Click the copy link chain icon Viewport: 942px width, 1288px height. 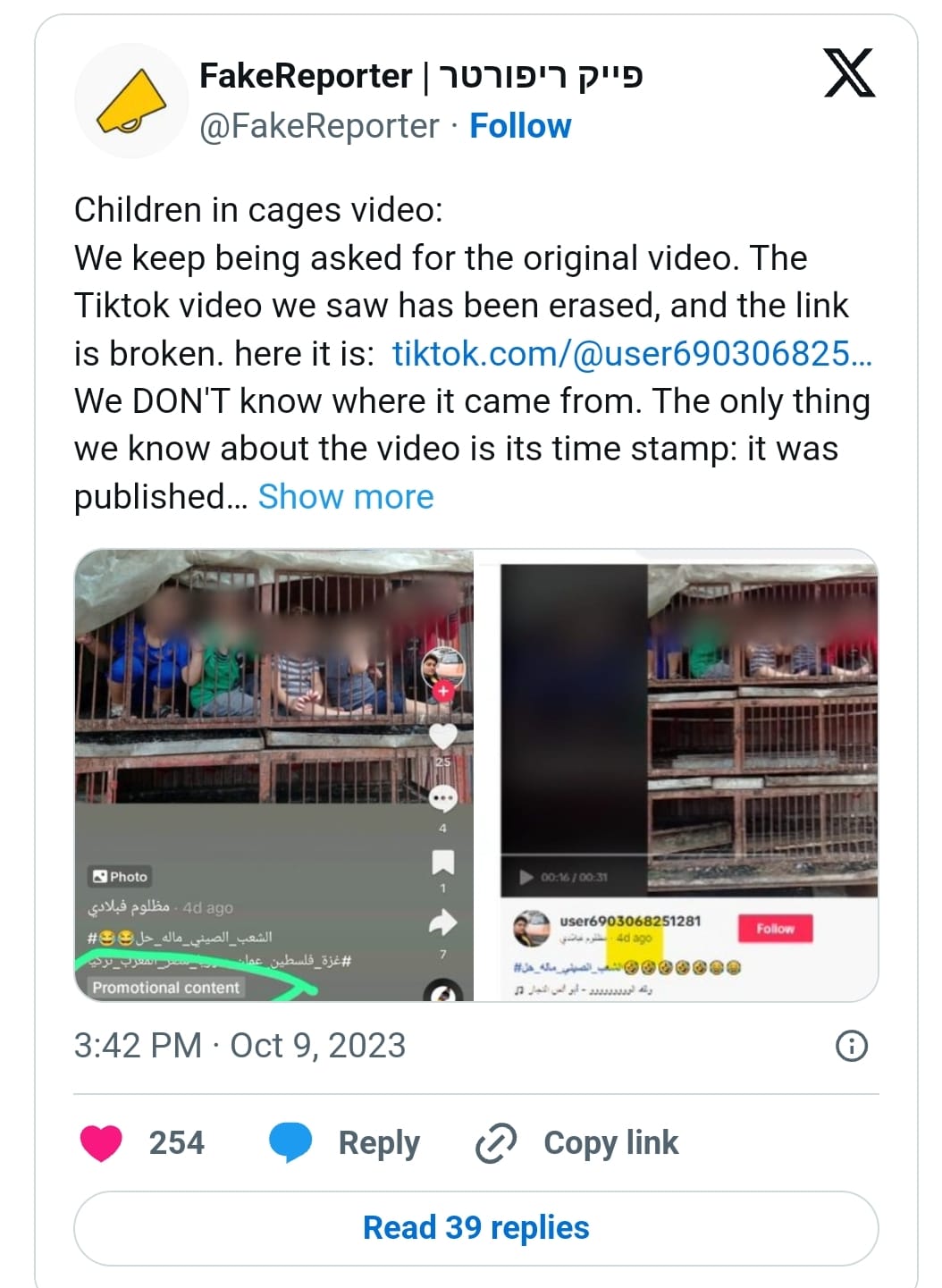[x=496, y=1143]
